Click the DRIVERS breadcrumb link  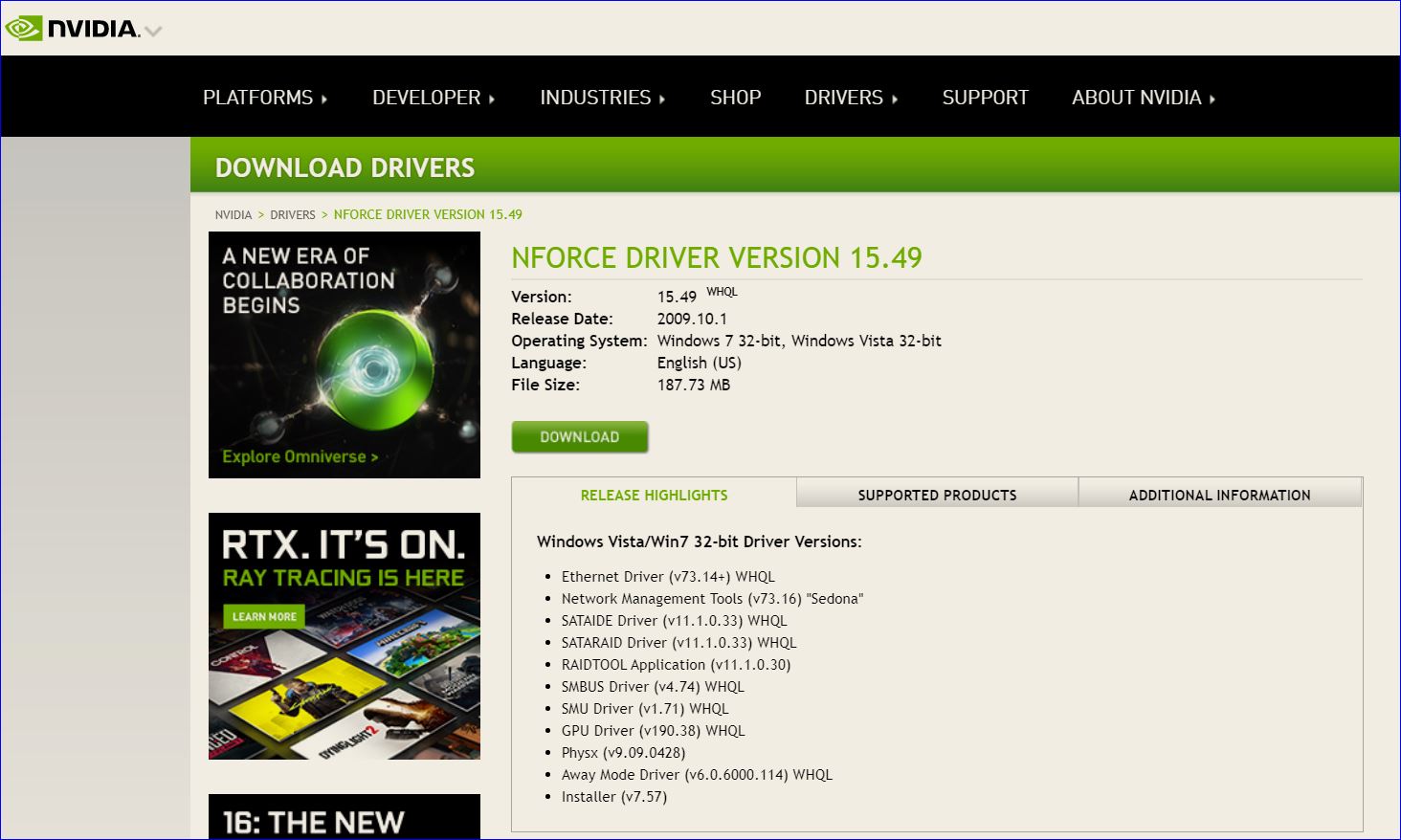point(293,214)
